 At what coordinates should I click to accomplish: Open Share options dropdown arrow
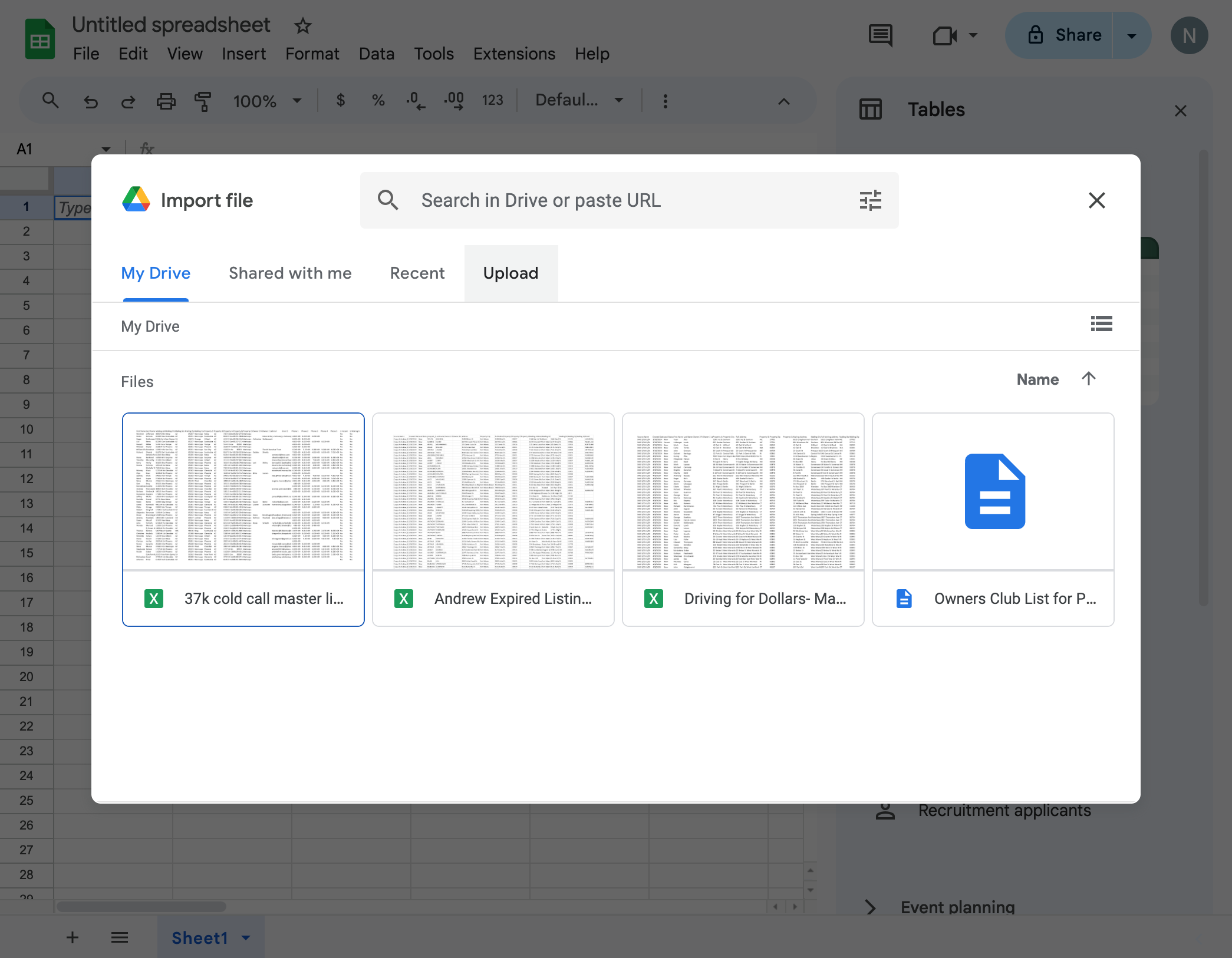tap(1132, 35)
